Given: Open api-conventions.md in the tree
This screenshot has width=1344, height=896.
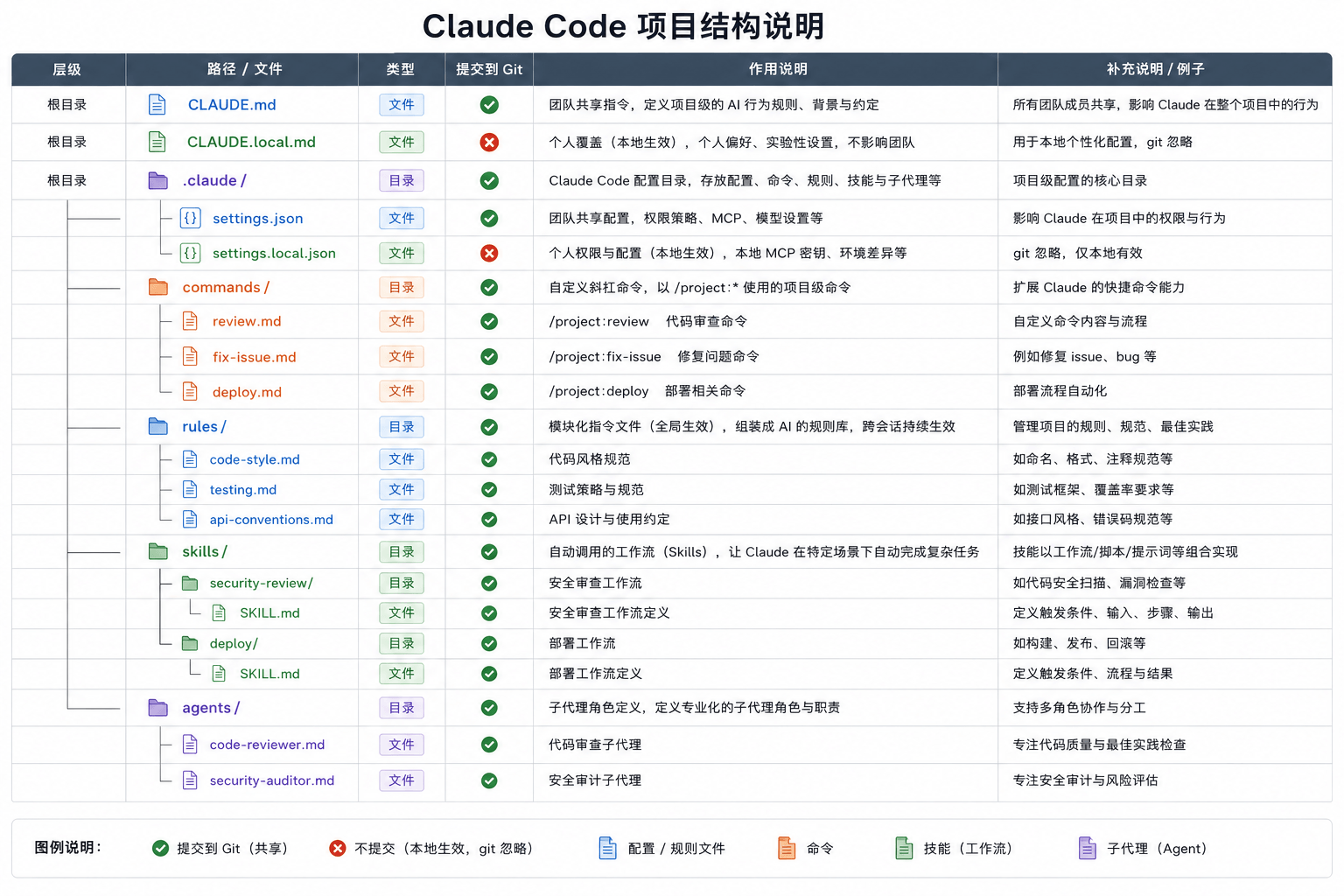Looking at the screenshot, I should tap(271, 519).
